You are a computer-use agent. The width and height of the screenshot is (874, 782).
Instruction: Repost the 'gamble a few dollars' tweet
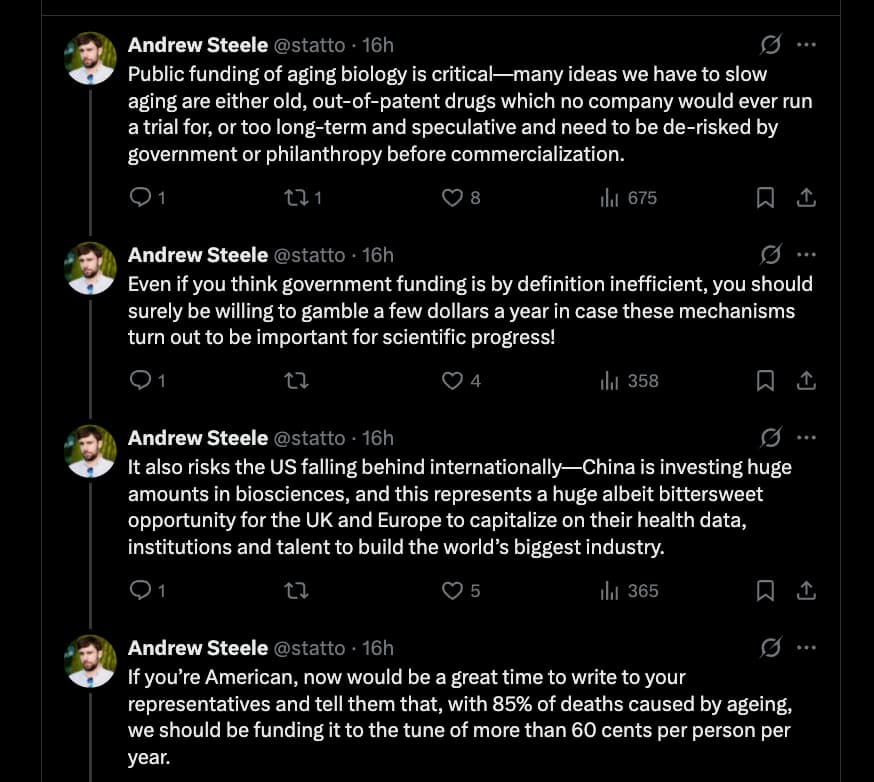296,380
